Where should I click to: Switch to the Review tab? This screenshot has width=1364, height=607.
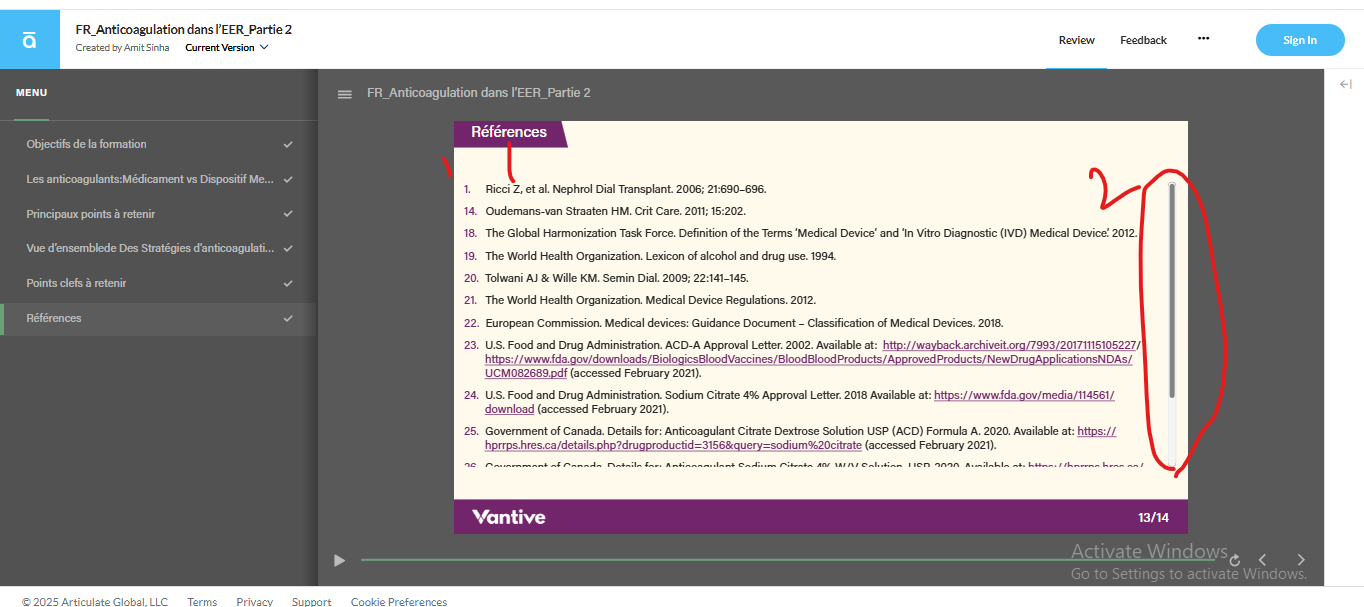[1077, 40]
